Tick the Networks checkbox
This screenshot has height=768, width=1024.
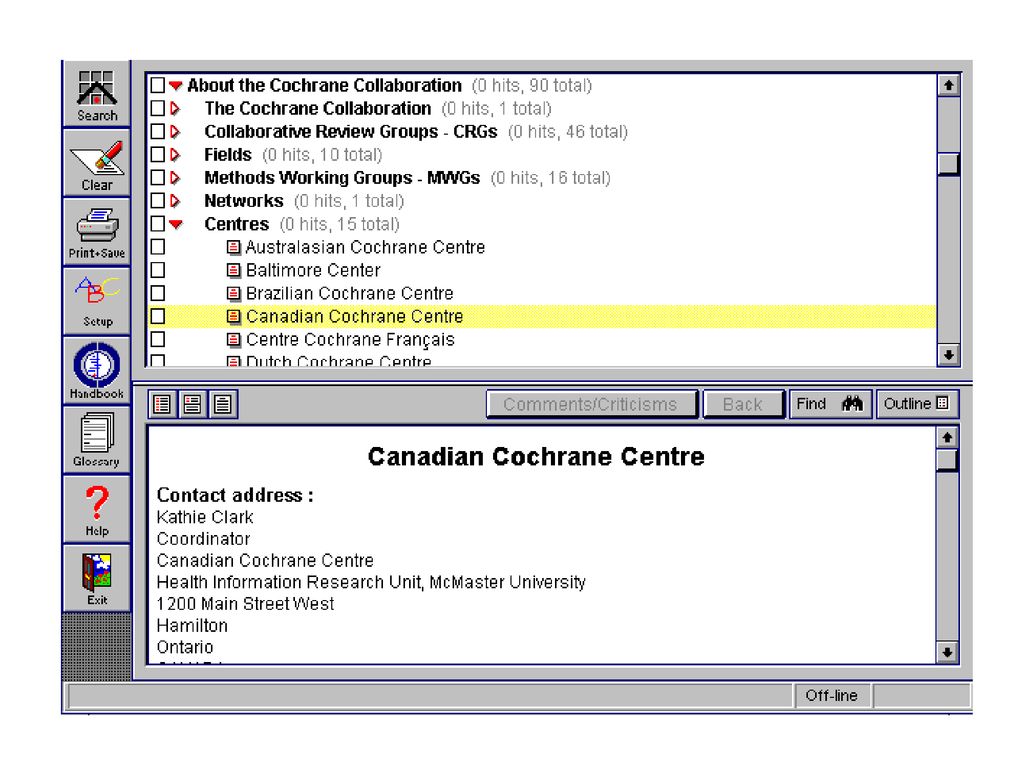click(157, 200)
